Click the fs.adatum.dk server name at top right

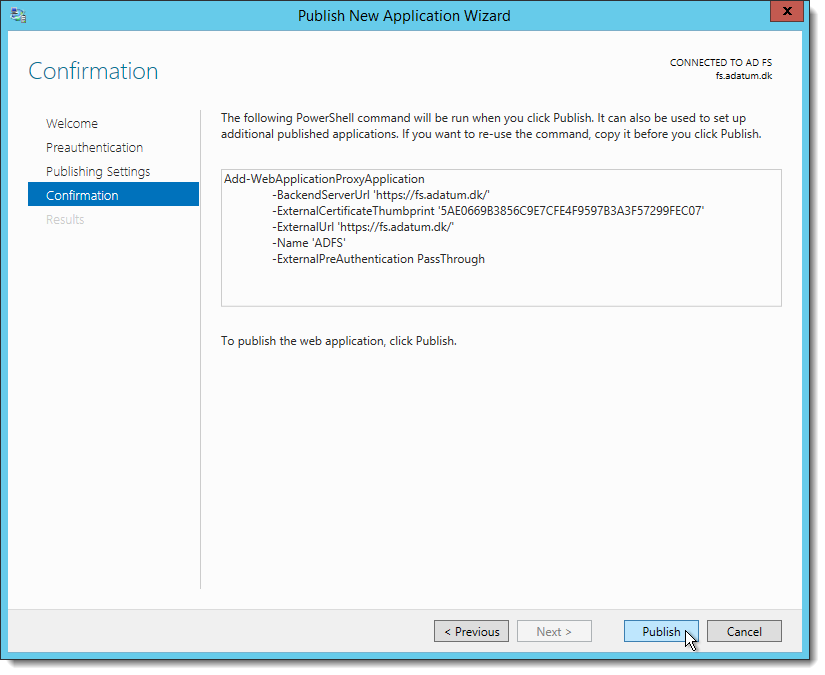pyautogui.click(x=743, y=75)
